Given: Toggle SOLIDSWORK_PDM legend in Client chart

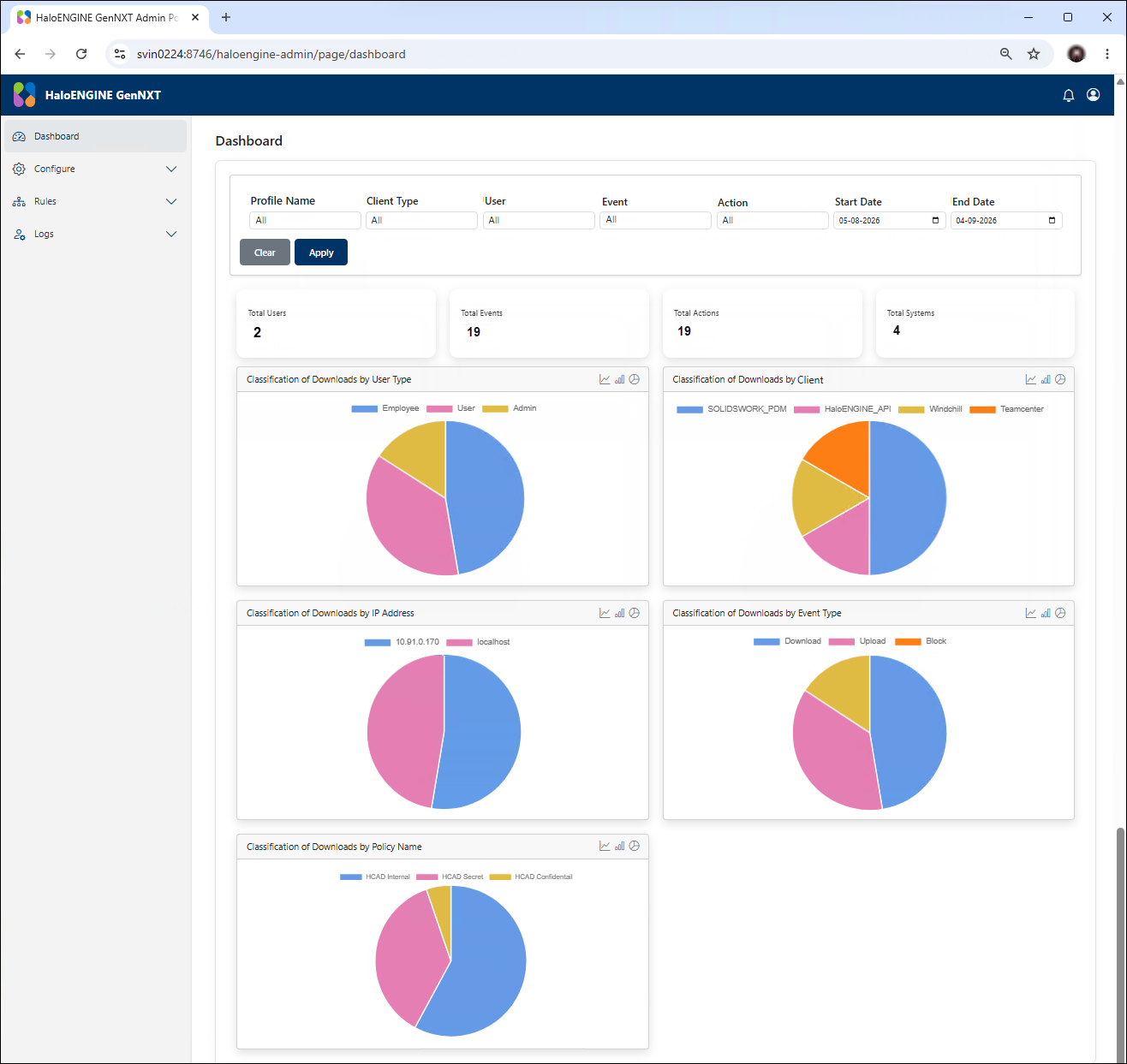Looking at the screenshot, I should coord(731,409).
